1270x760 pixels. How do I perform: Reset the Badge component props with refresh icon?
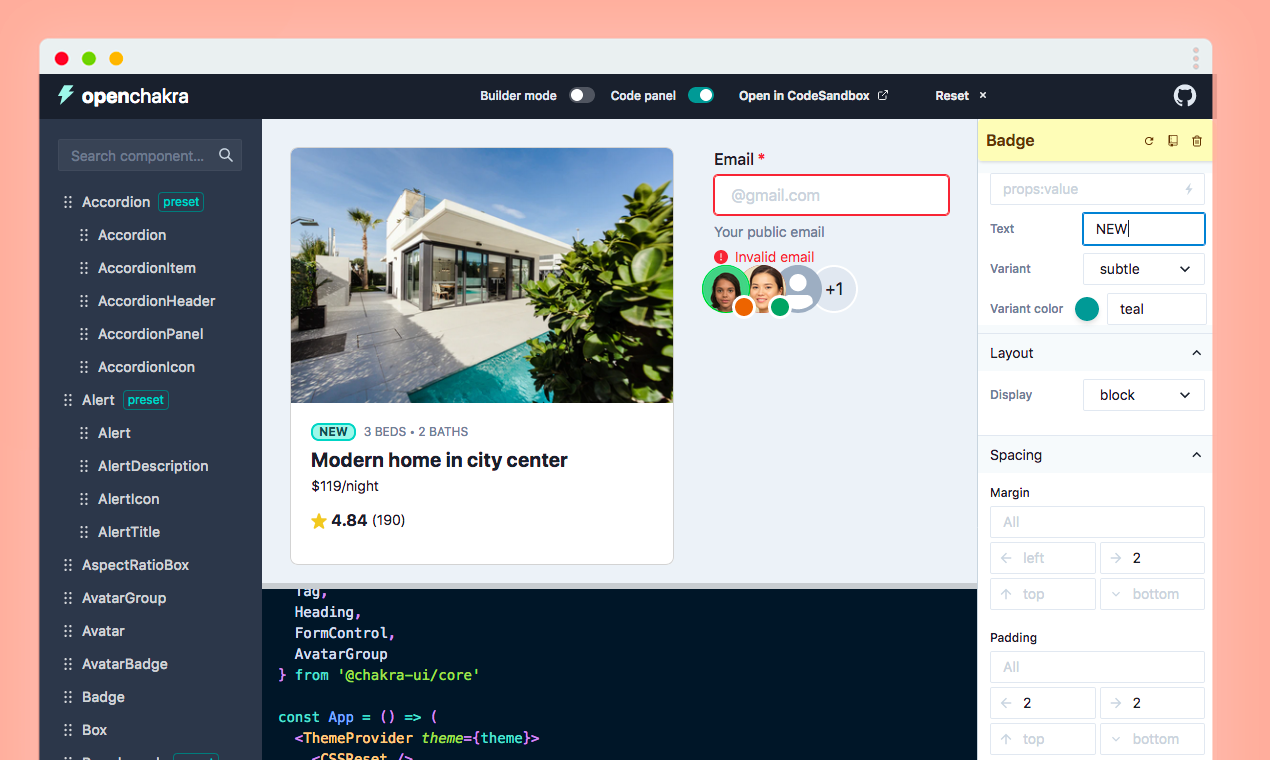click(x=1148, y=141)
